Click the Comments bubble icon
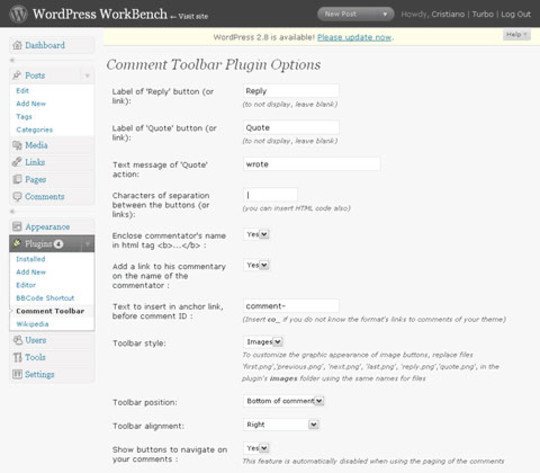Viewport: 540px width, 473px height. coord(17,196)
